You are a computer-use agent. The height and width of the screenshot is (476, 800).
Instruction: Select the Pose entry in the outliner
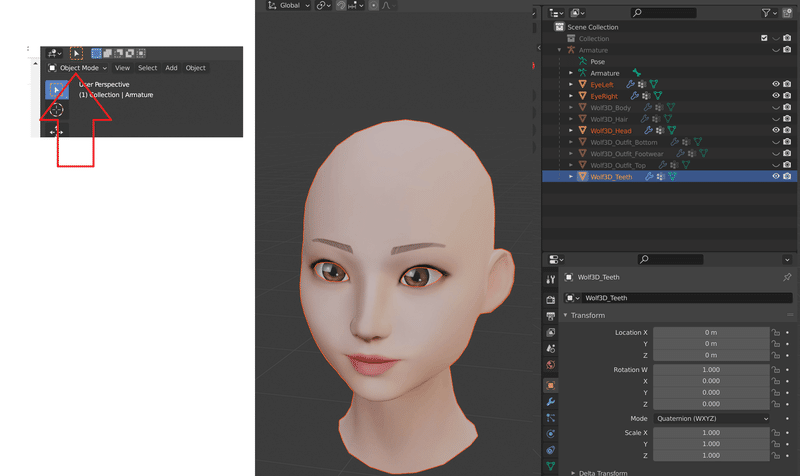click(597, 62)
